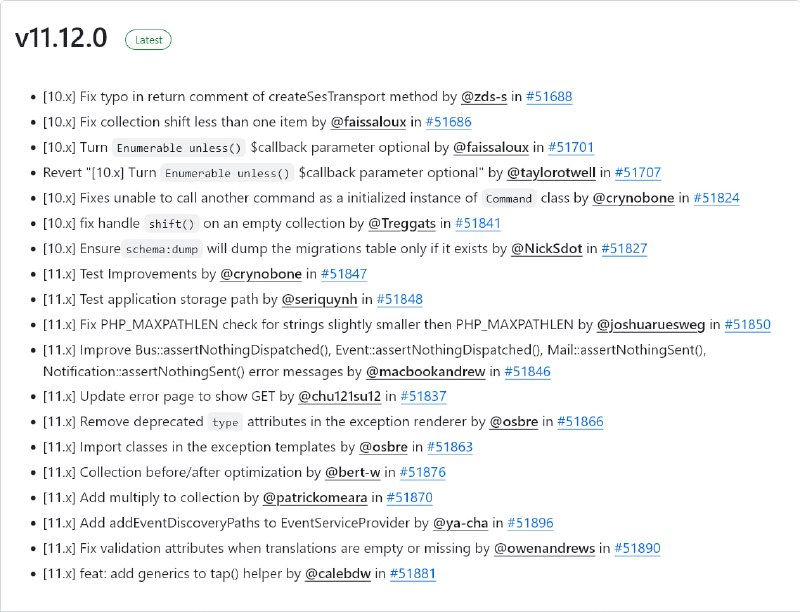Open the @NickSdot profile

(546, 248)
